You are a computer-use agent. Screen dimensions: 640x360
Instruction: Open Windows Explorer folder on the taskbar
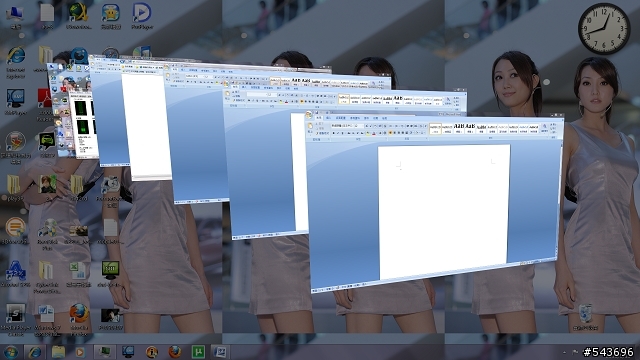click(58, 352)
